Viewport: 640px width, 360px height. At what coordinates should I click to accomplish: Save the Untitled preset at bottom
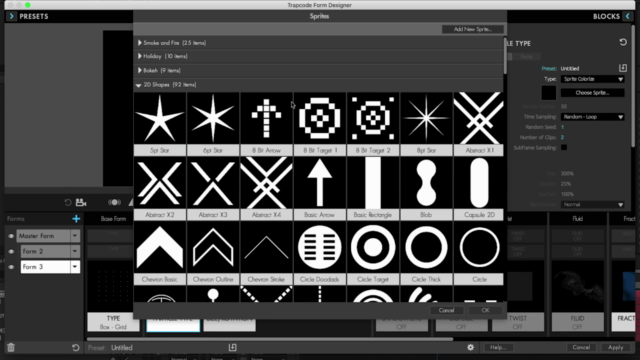coord(232,347)
